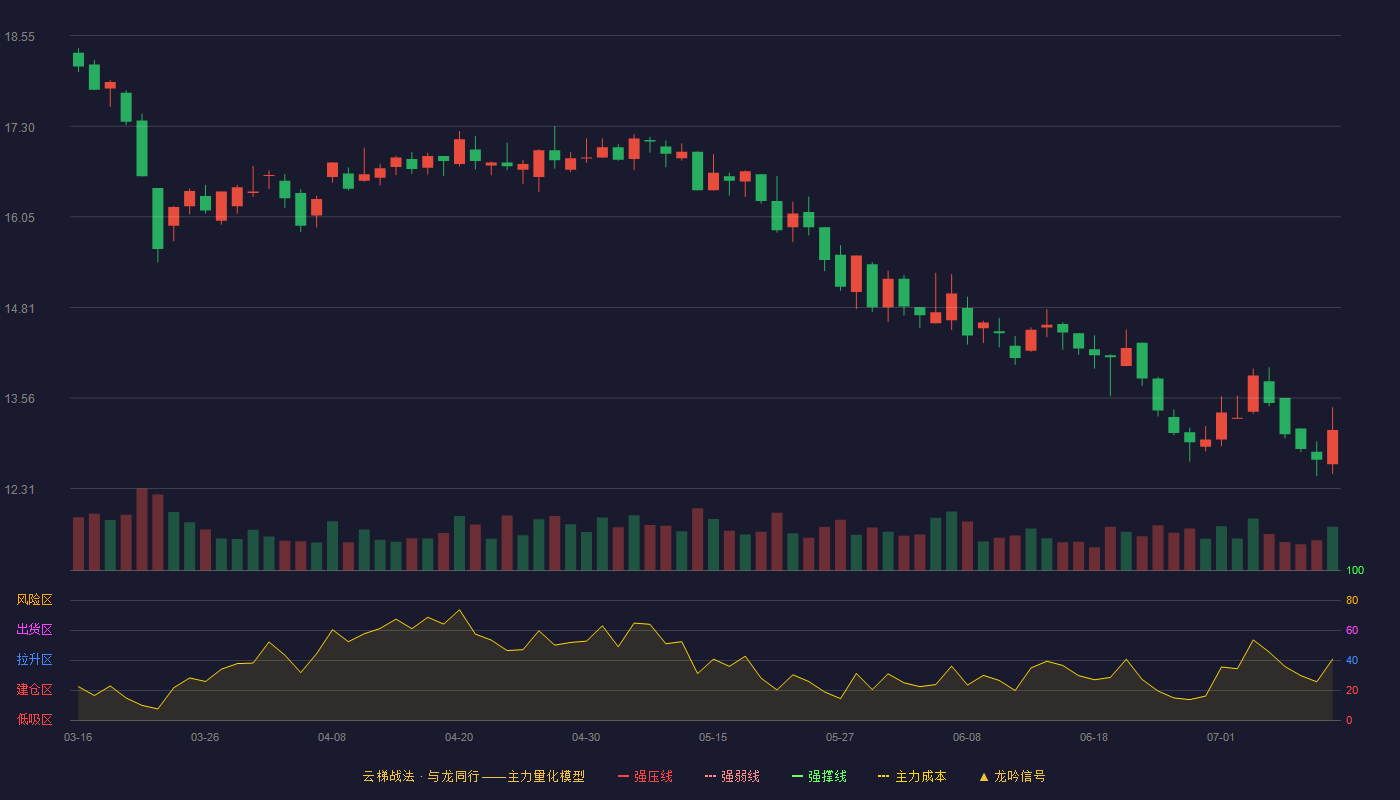Hide the 强压线 series via legend label
The image size is (1400, 800).
653,776
